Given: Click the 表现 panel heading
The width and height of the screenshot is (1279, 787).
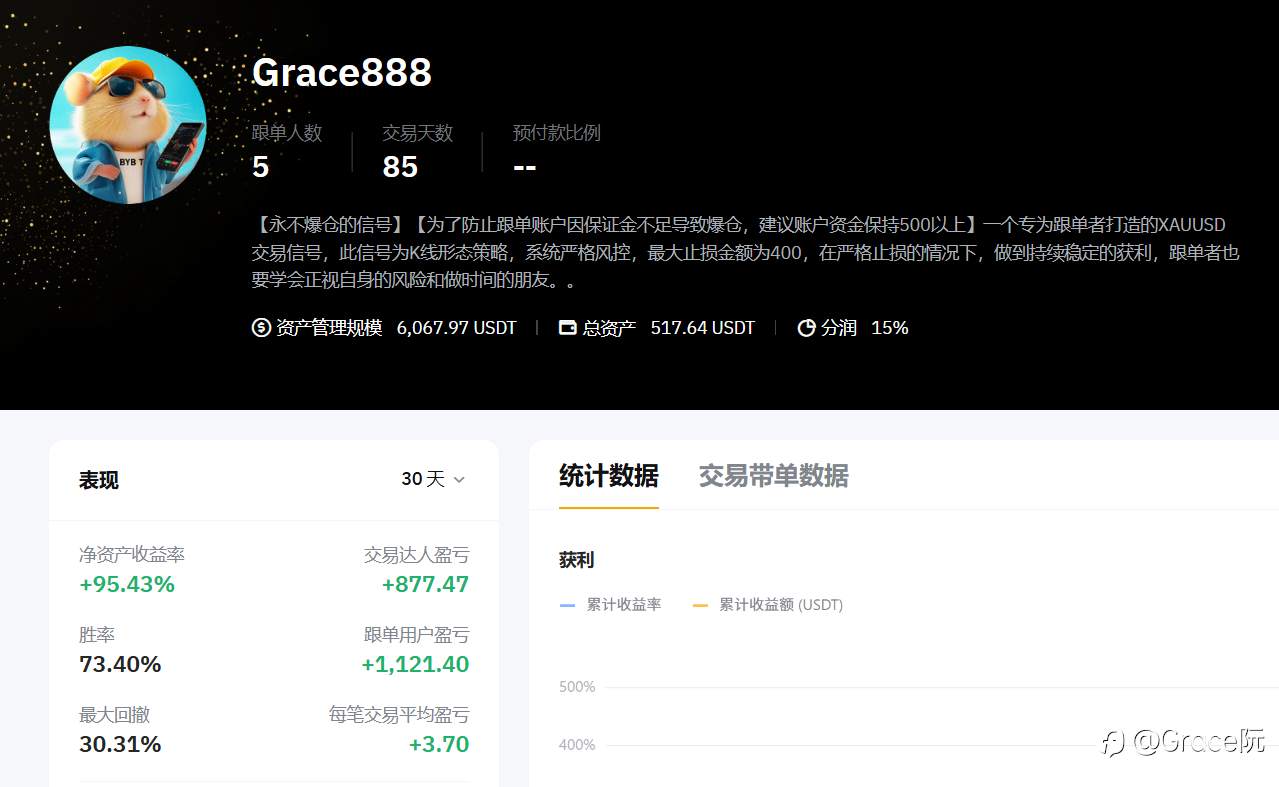Looking at the screenshot, I should tap(99, 480).
